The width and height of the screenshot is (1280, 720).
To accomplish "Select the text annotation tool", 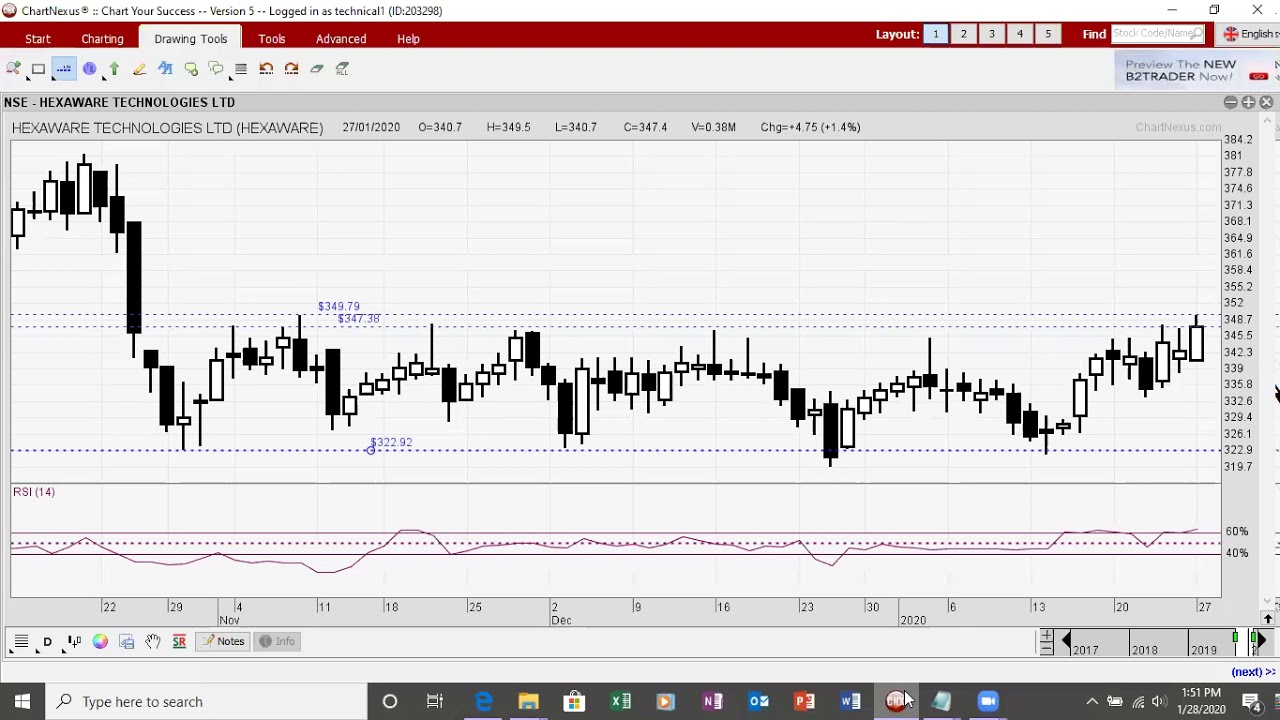I will (x=165, y=69).
